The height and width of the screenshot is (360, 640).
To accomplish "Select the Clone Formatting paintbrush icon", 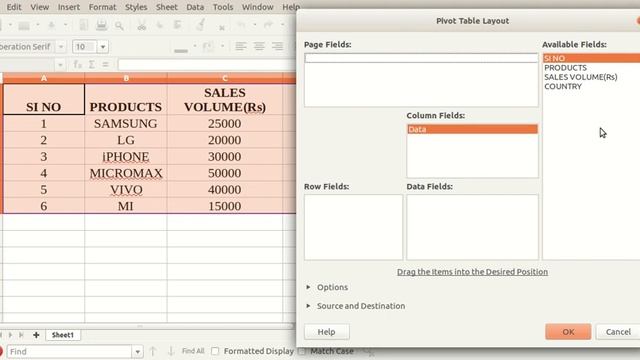I will (x=200, y=25).
